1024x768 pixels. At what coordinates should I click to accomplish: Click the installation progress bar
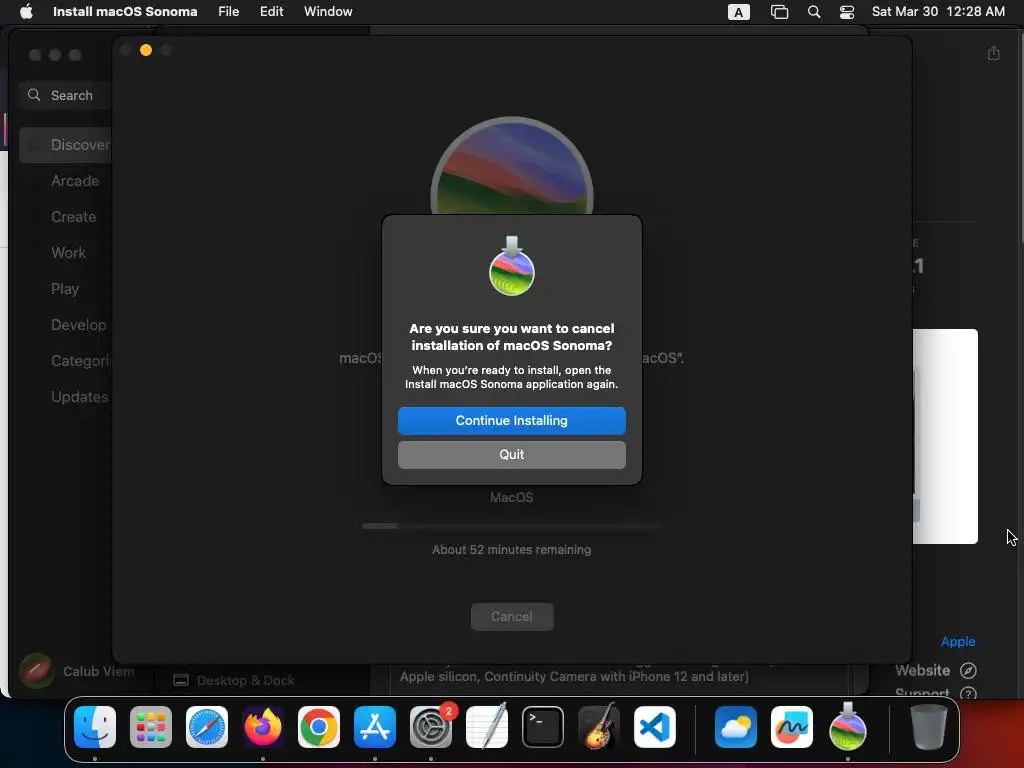pos(511,526)
